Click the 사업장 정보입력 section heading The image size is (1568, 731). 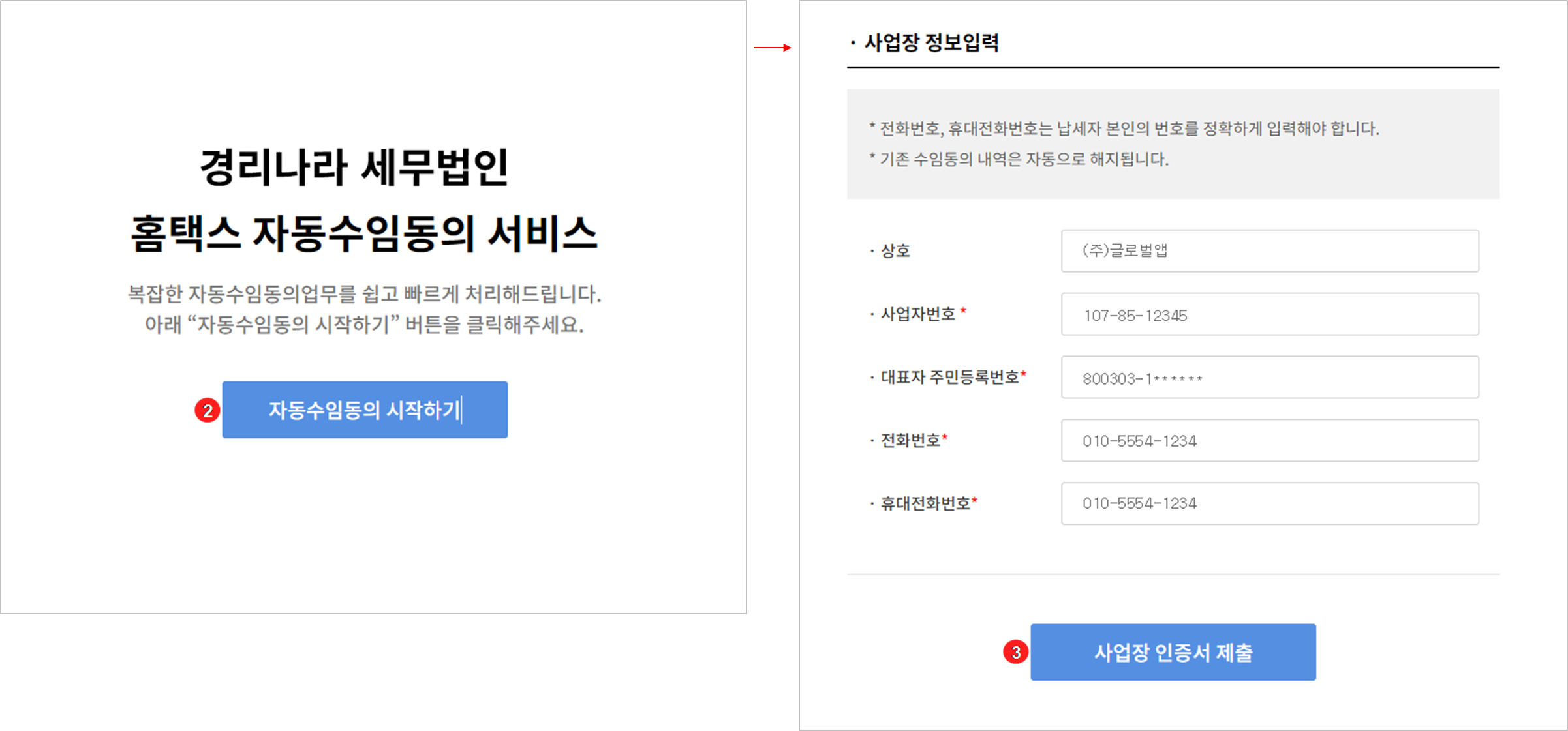click(x=930, y=43)
